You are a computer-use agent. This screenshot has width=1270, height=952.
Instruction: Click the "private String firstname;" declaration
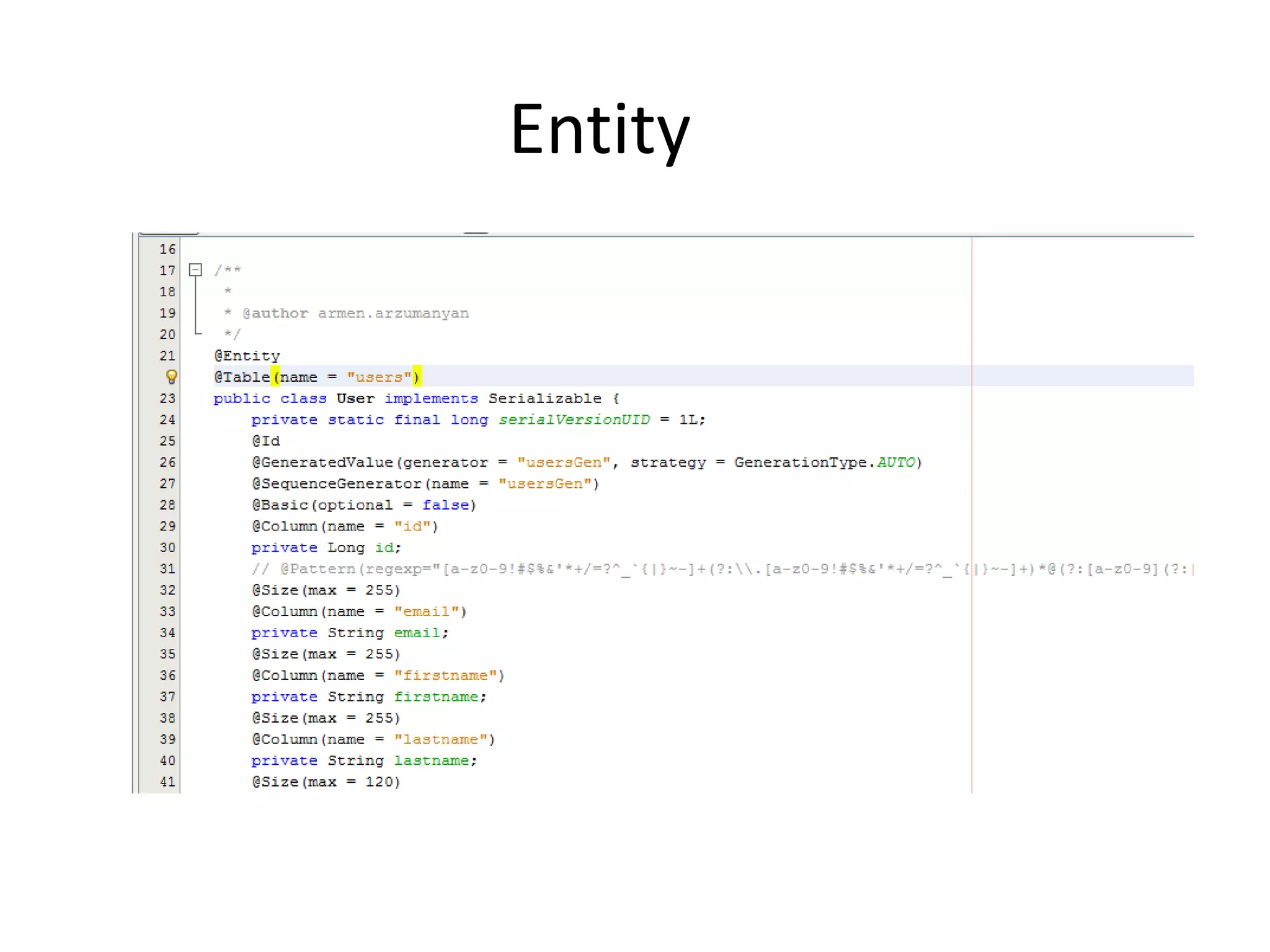[369, 697]
